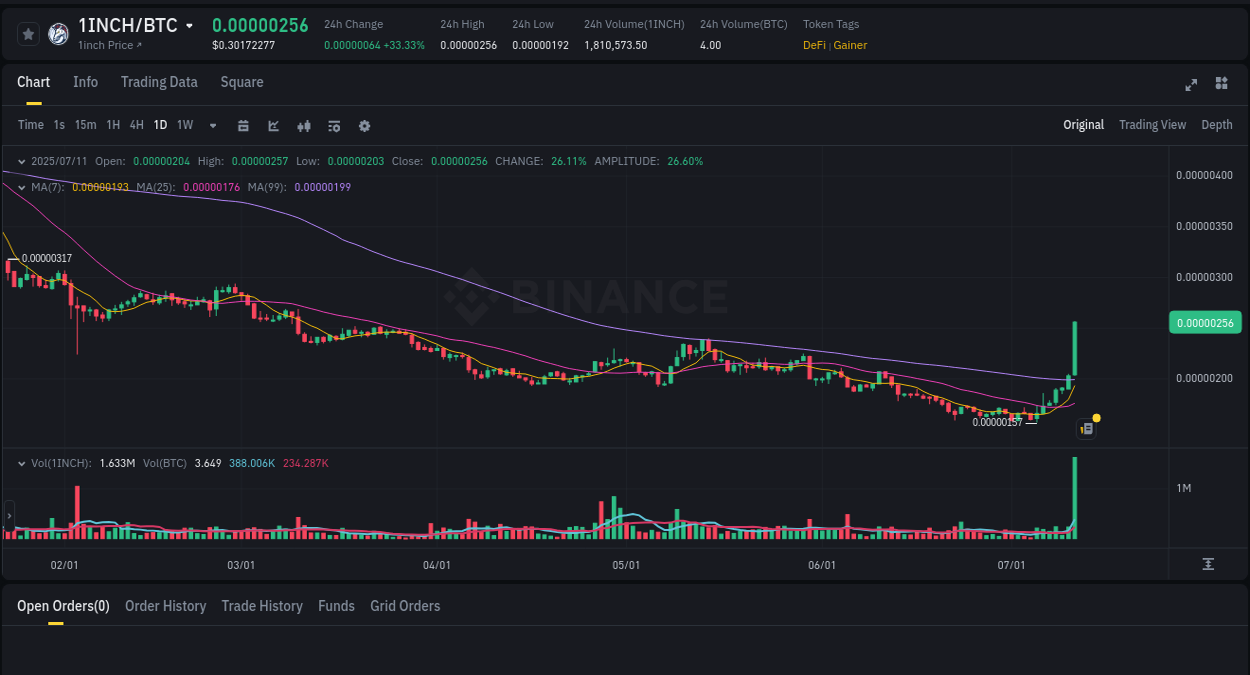
Task: Open chart settings gear icon
Action: 365,126
